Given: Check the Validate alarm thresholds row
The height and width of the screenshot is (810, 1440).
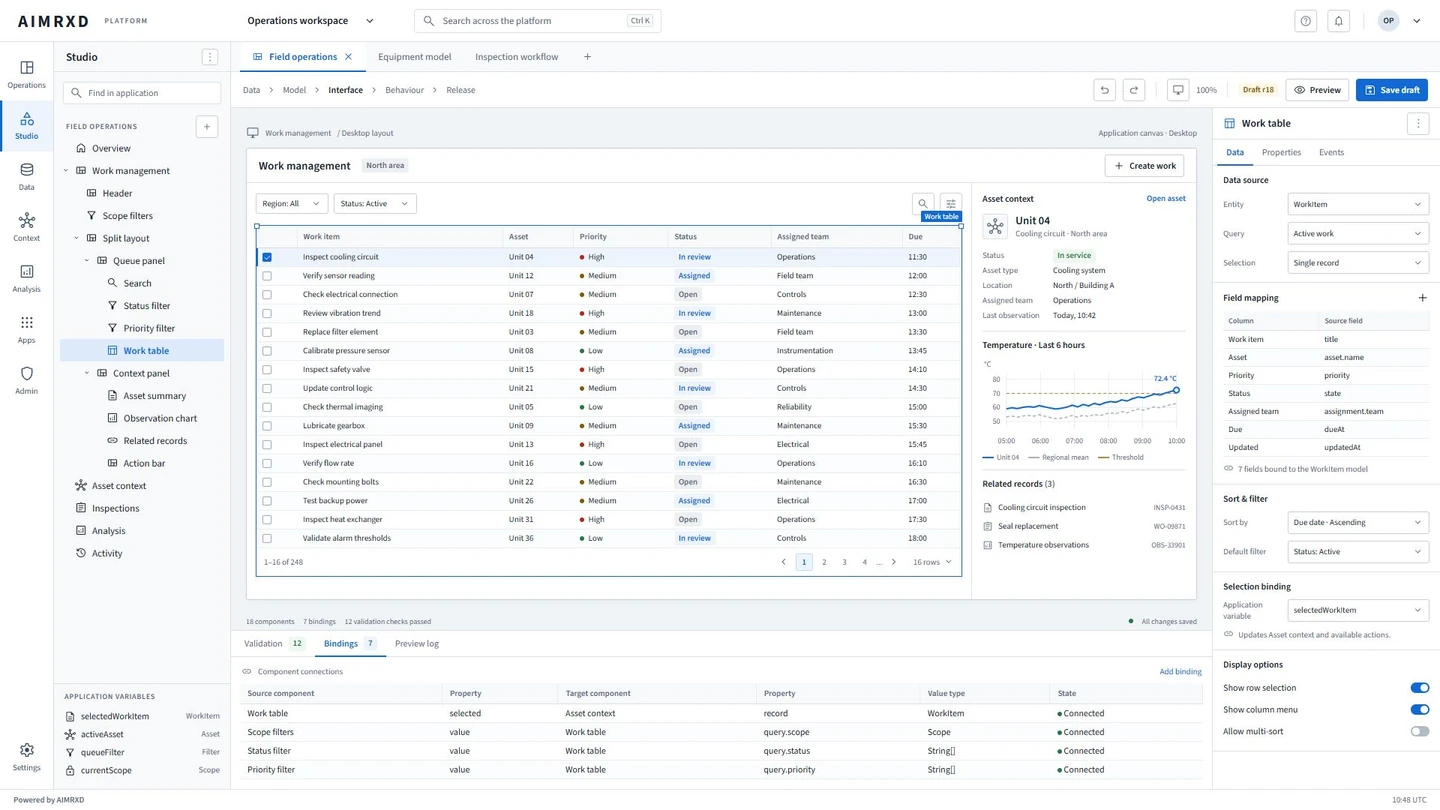Looking at the screenshot, I should [267, 538].
